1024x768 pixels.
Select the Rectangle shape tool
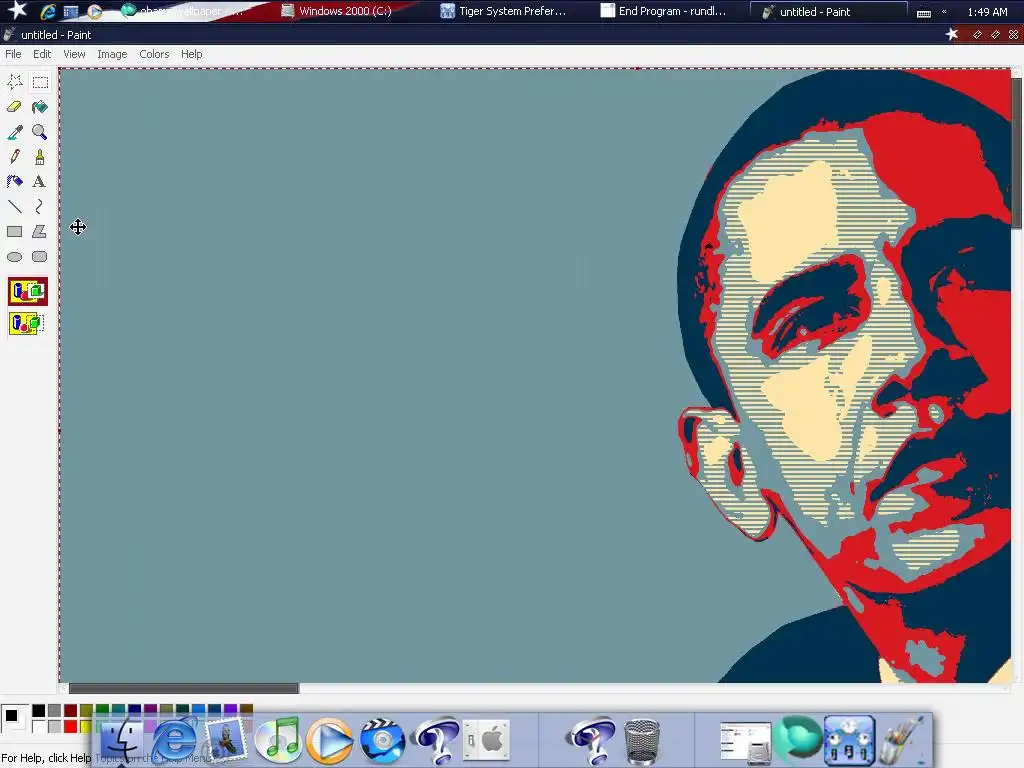point(14,231)
